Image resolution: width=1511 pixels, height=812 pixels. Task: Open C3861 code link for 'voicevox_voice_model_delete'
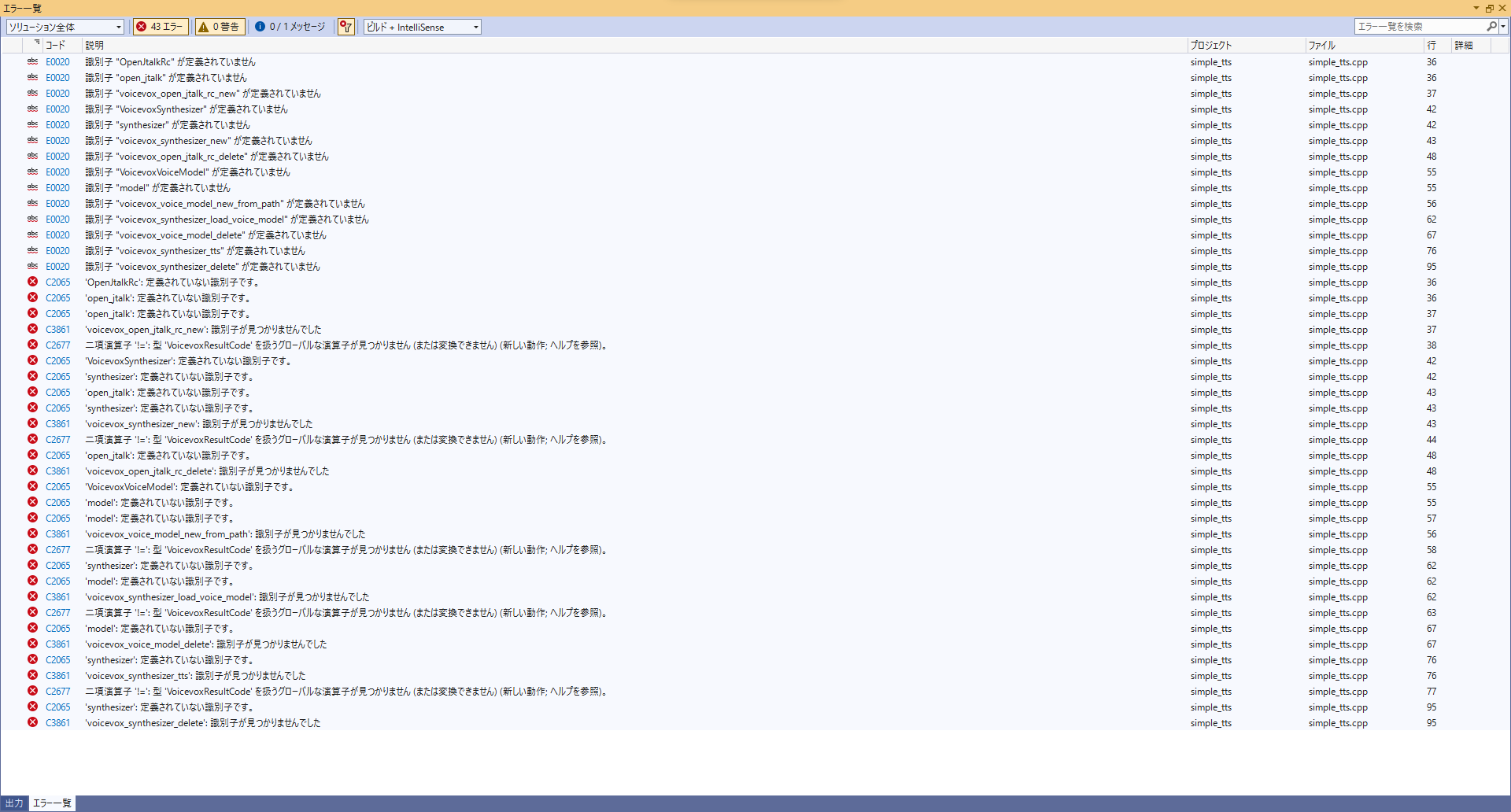tap(57, 644)
